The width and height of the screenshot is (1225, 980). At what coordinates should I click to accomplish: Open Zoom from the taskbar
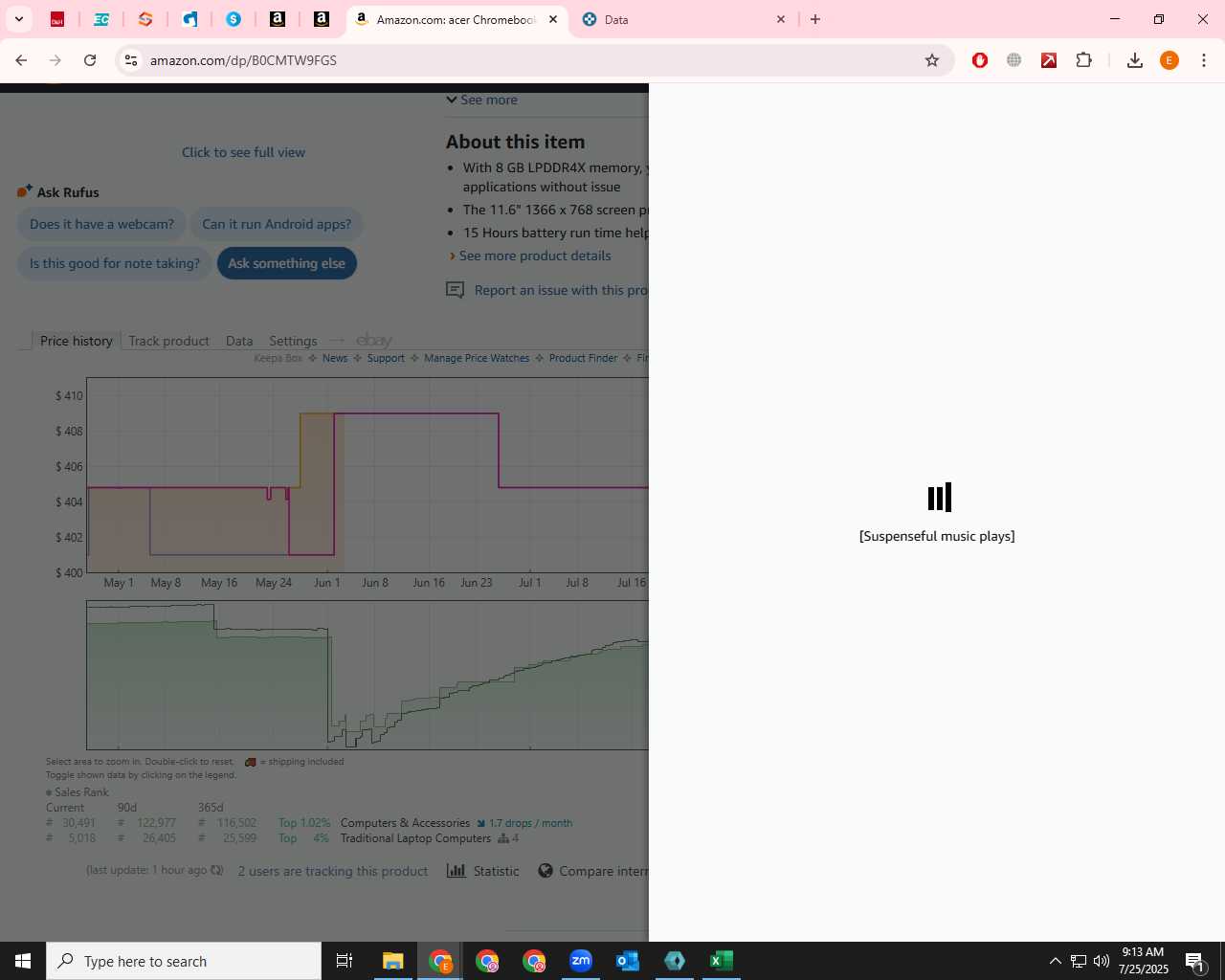pyautogui.click(x=581, y=961)
